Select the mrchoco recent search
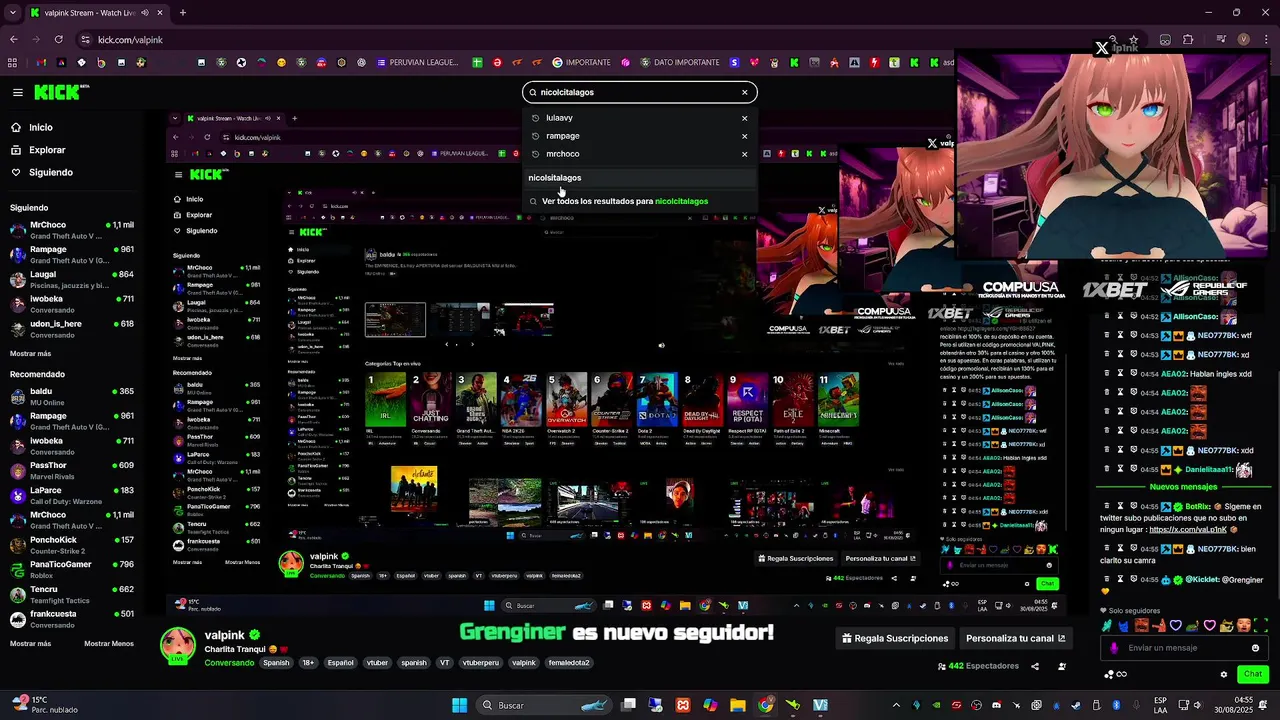Image resolution: width=1280 pixels, height=720 pixels. [563, 154]
